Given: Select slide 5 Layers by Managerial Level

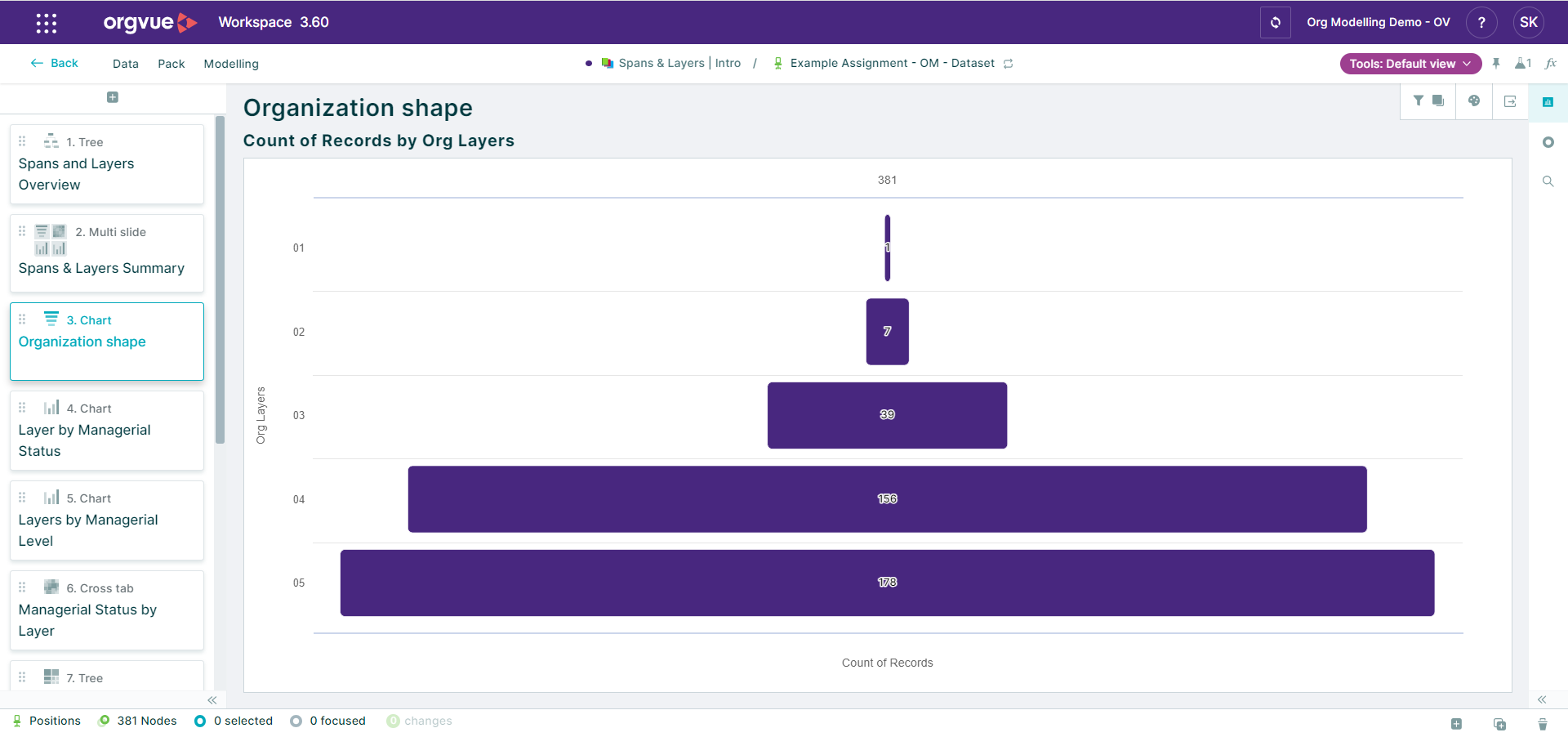Looking at the screenshot, I should tap(107, 520).
